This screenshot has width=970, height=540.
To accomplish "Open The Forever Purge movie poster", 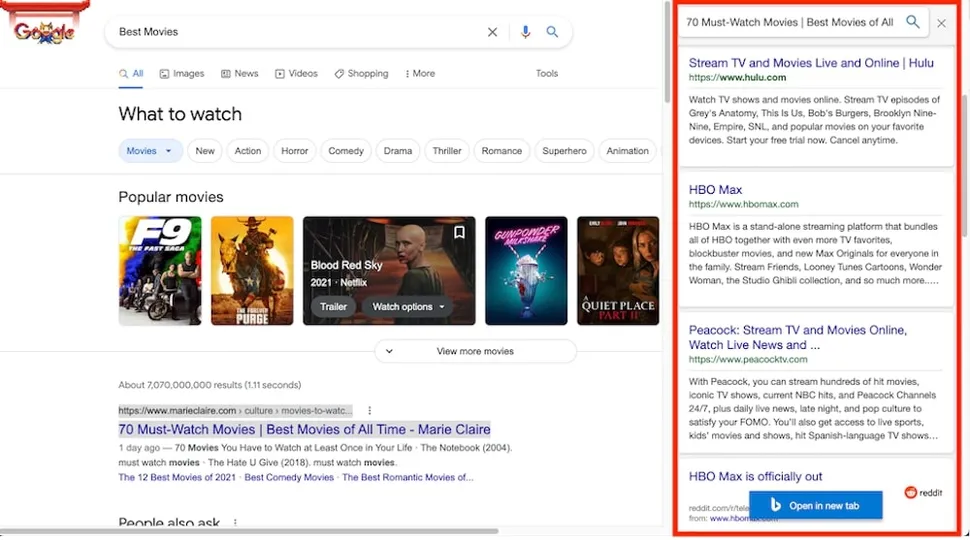I will 252,270.
